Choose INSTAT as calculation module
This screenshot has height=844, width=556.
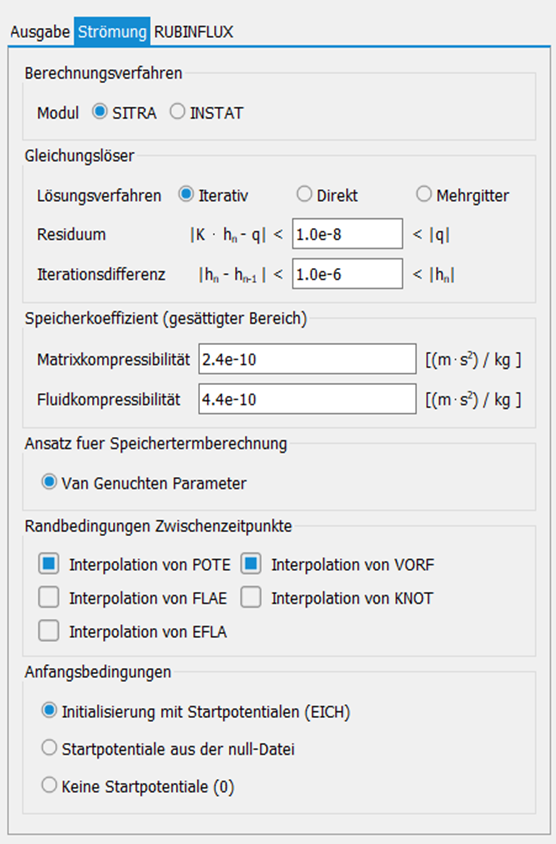[x=177, y=112]
